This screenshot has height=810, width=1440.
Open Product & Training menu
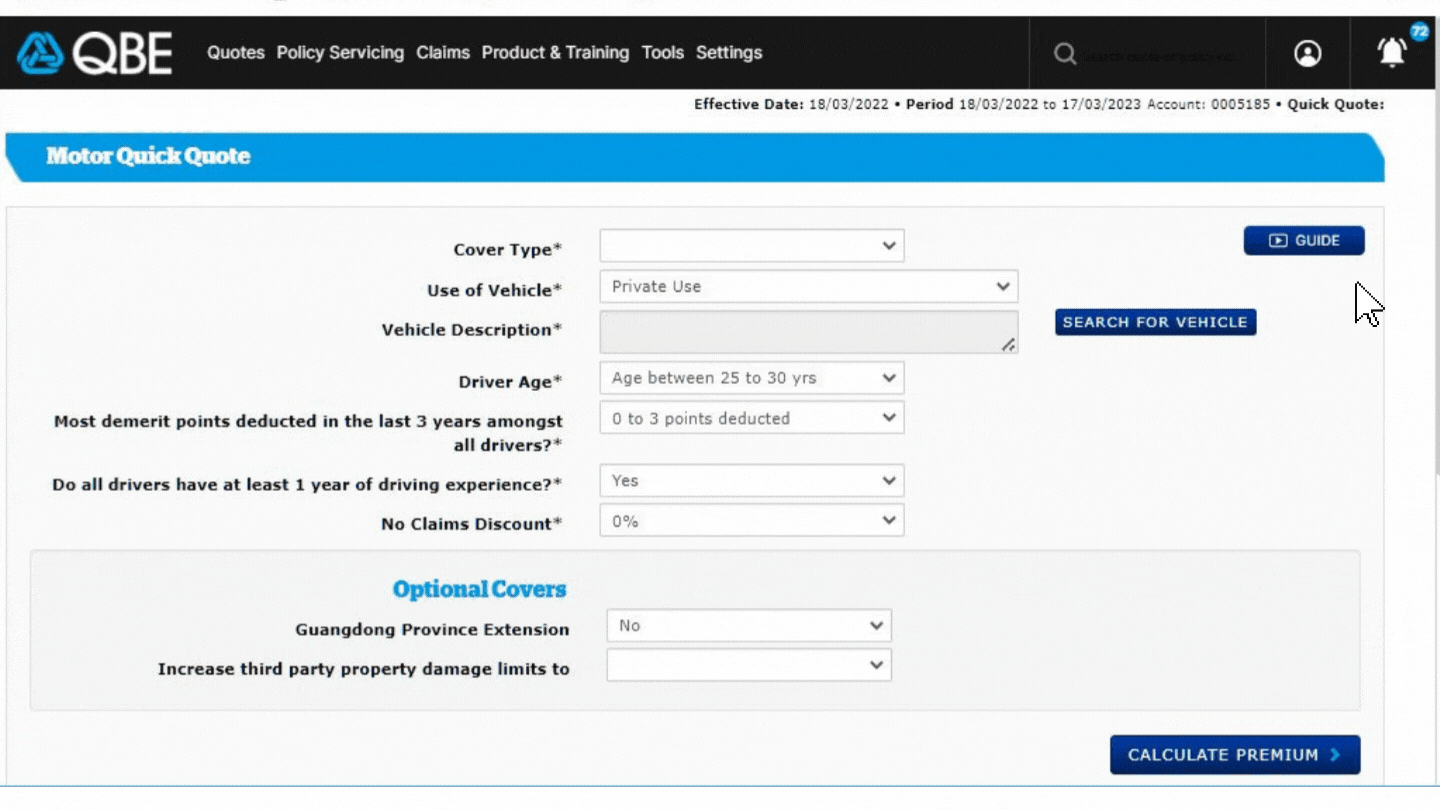(555, 53)
